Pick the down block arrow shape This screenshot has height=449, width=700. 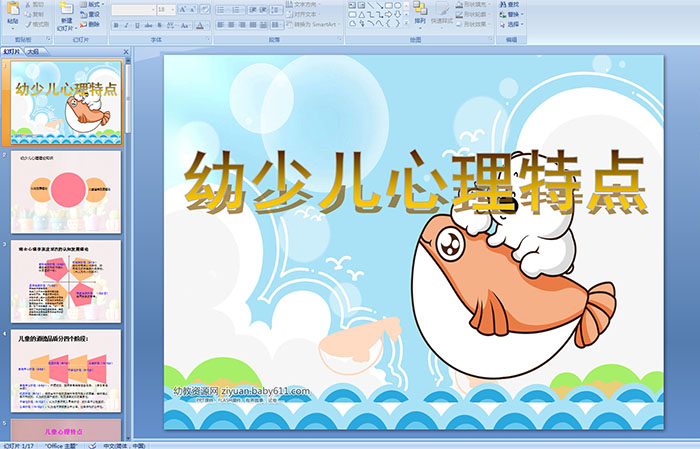coord(397,15)
